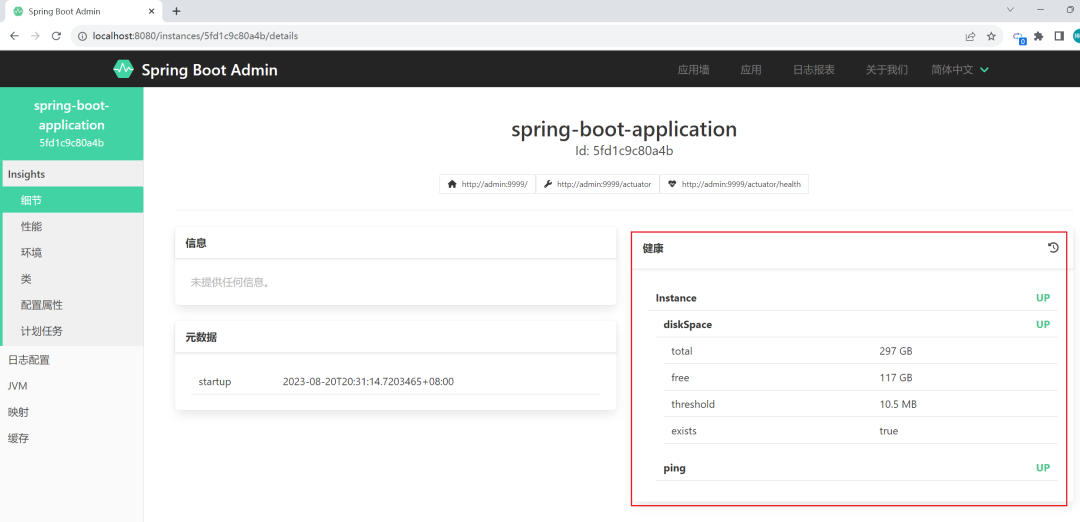Click the tab search chevron in title bar

[x=1010, y=10]
